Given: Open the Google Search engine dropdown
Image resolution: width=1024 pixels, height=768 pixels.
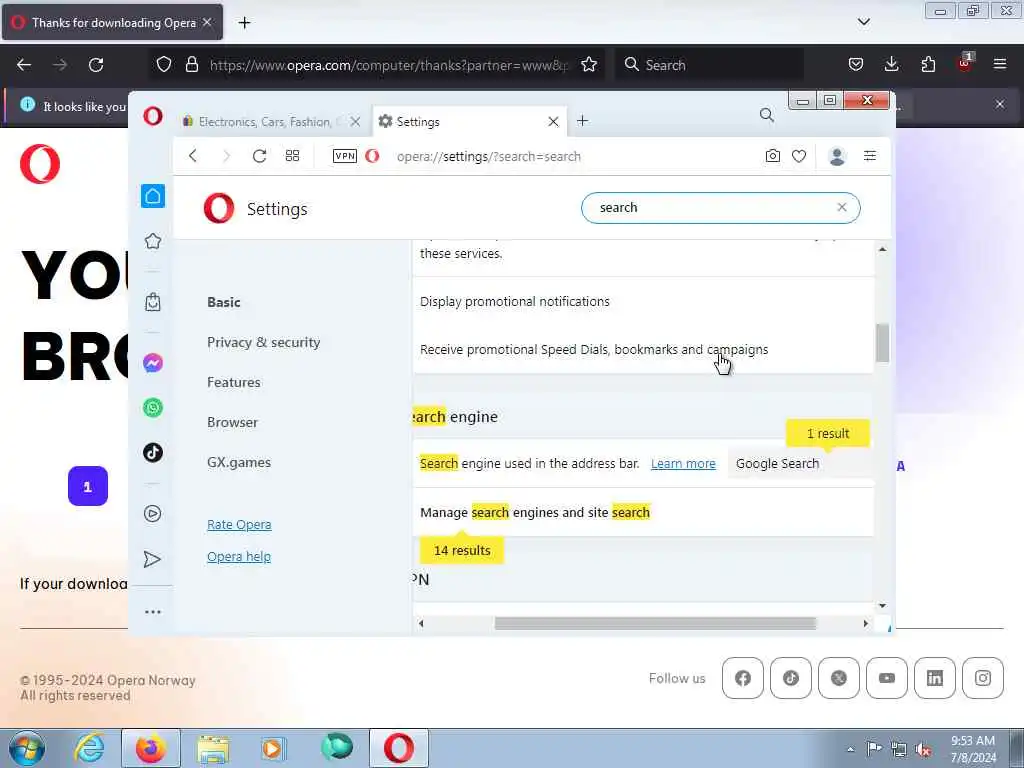Looking at the screenshot, I should click(800, 464).
